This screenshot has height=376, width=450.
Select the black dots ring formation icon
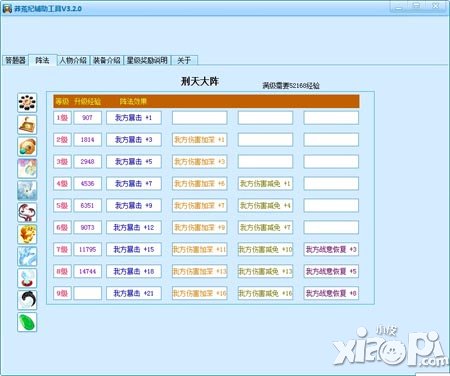tap(27, 103)
